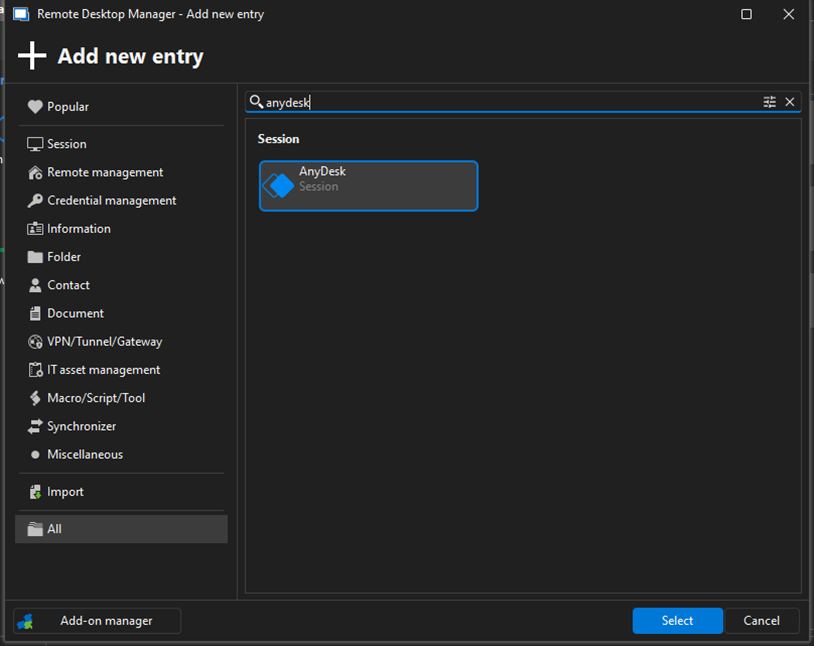Click the AnyDesk diamond logo icon
The height and width of the screenshot is (646, 814).
pyautogui.click(x=279, y=185)
